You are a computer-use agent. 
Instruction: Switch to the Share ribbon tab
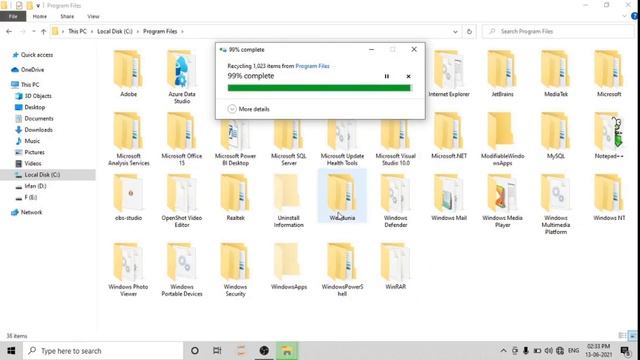tap(67, 16)
